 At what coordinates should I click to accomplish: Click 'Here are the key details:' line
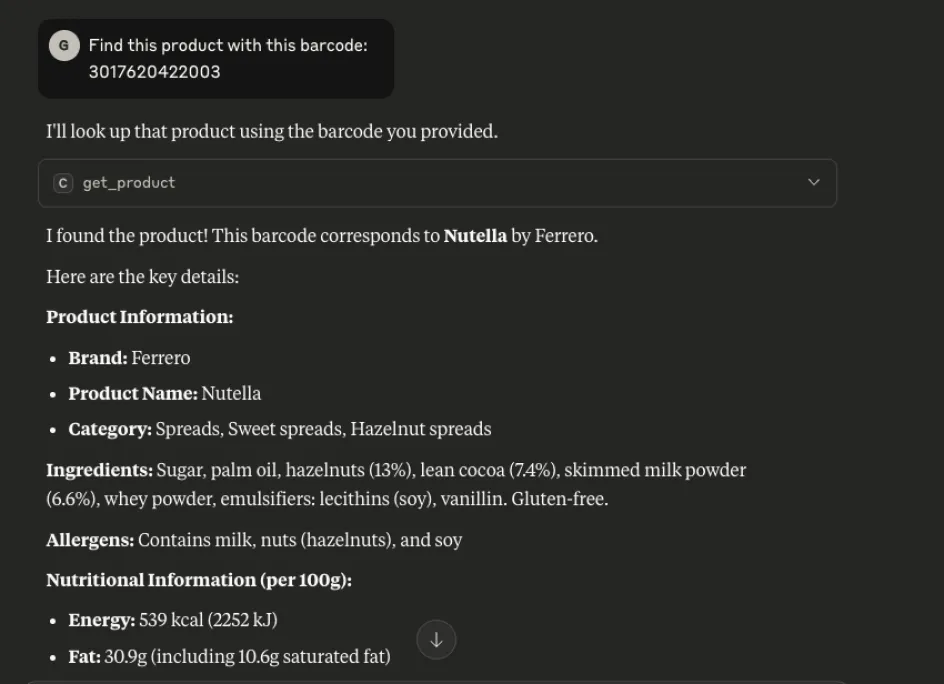pos(142,277)
